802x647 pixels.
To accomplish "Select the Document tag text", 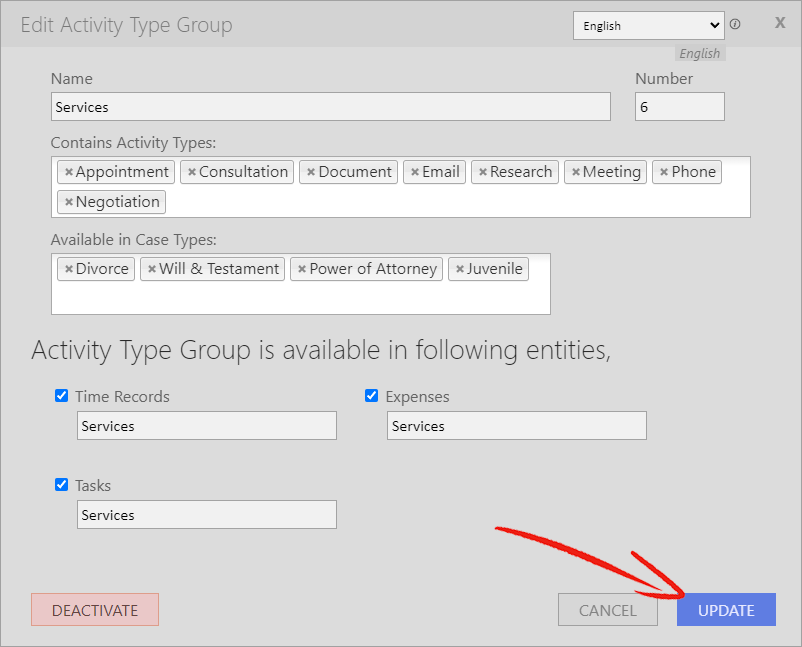I will click(x=355, y=172).
